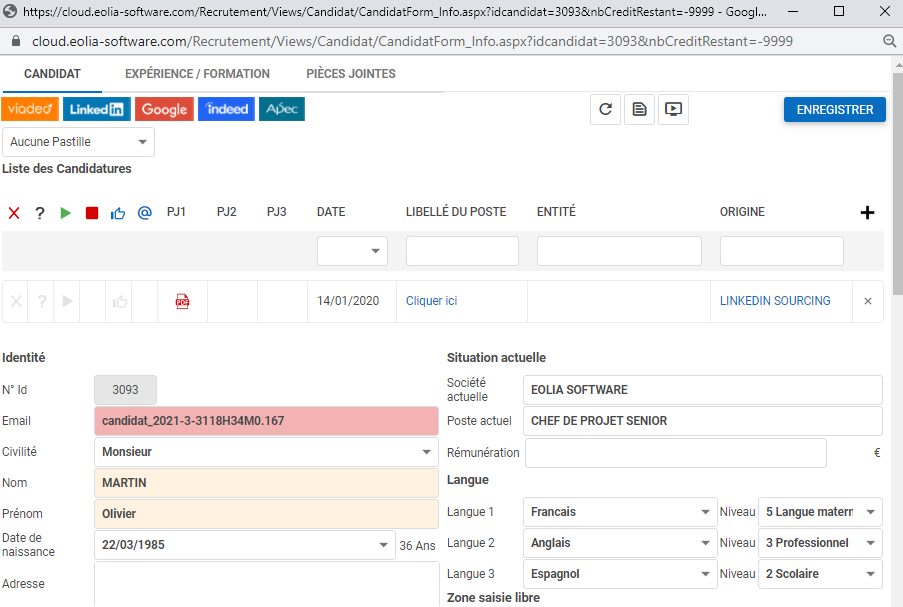The image size is (903, 607).
Task: Expand the Langue 2 Anglais dropdown
Action: coord(620,543)
